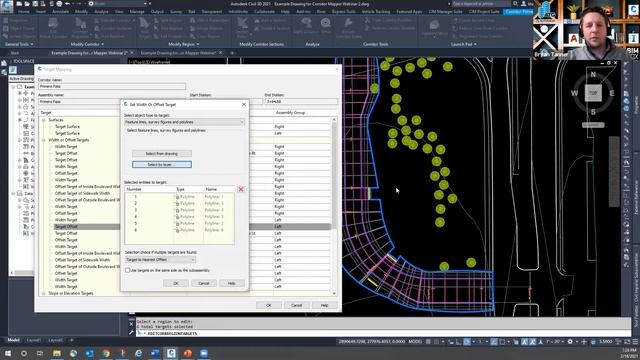
Task: Toggle snap mode icon in the status bar
Action: click(436, 342)
